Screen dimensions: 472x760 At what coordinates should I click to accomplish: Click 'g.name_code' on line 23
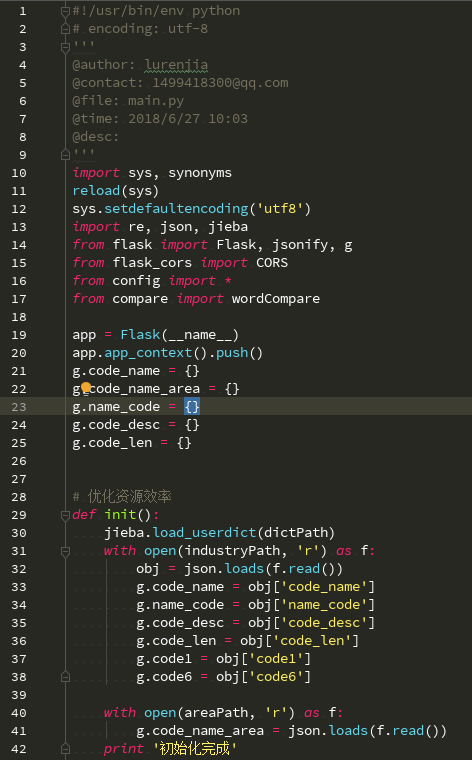click(116, 407)
